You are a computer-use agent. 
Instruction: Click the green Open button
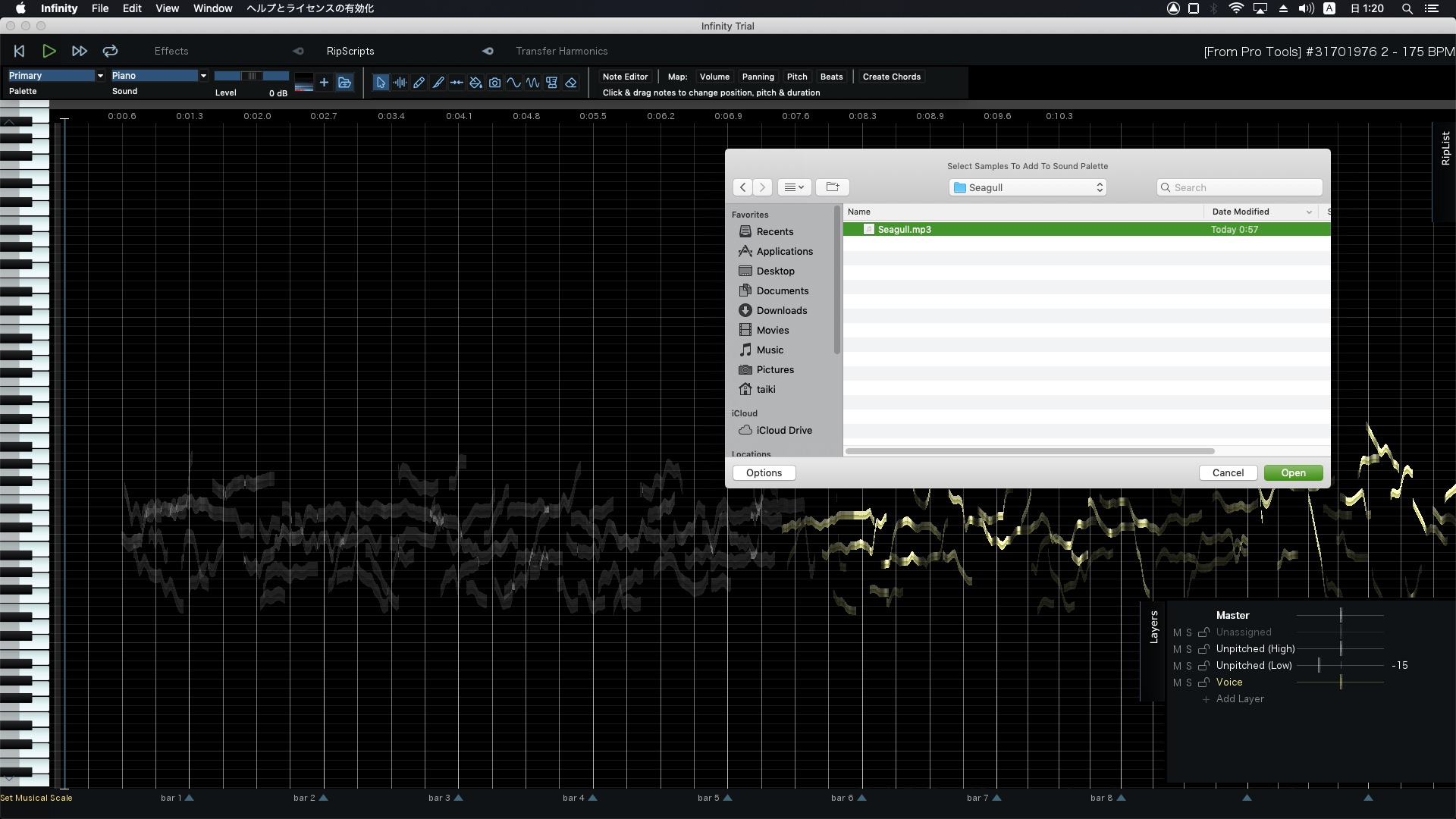coord(1293,472)
